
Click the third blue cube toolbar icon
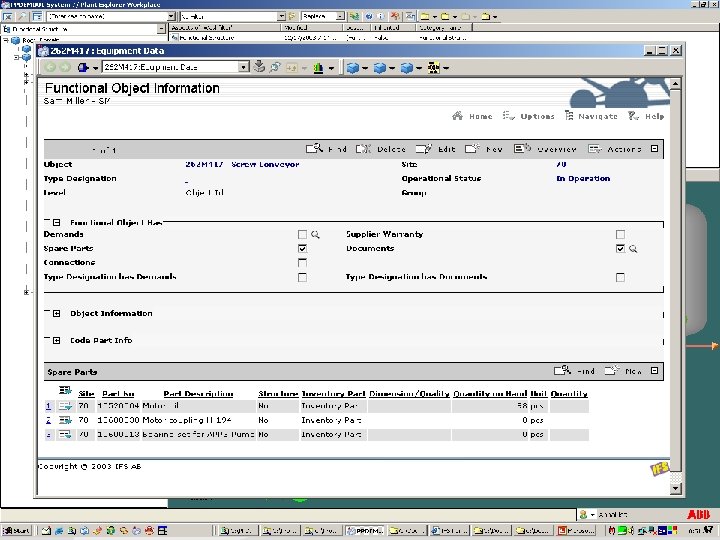(407, 68)
